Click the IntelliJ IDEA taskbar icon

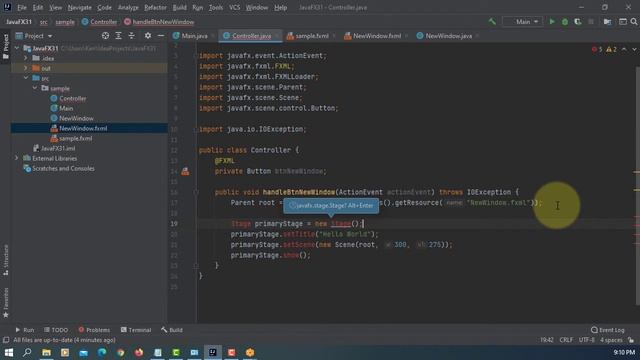(213, 352)
